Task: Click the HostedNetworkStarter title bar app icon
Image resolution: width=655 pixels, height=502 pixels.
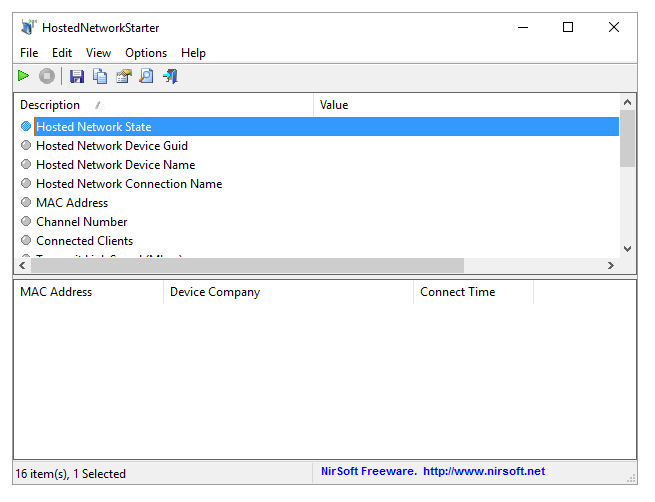Action: click(x=28, y=27)
